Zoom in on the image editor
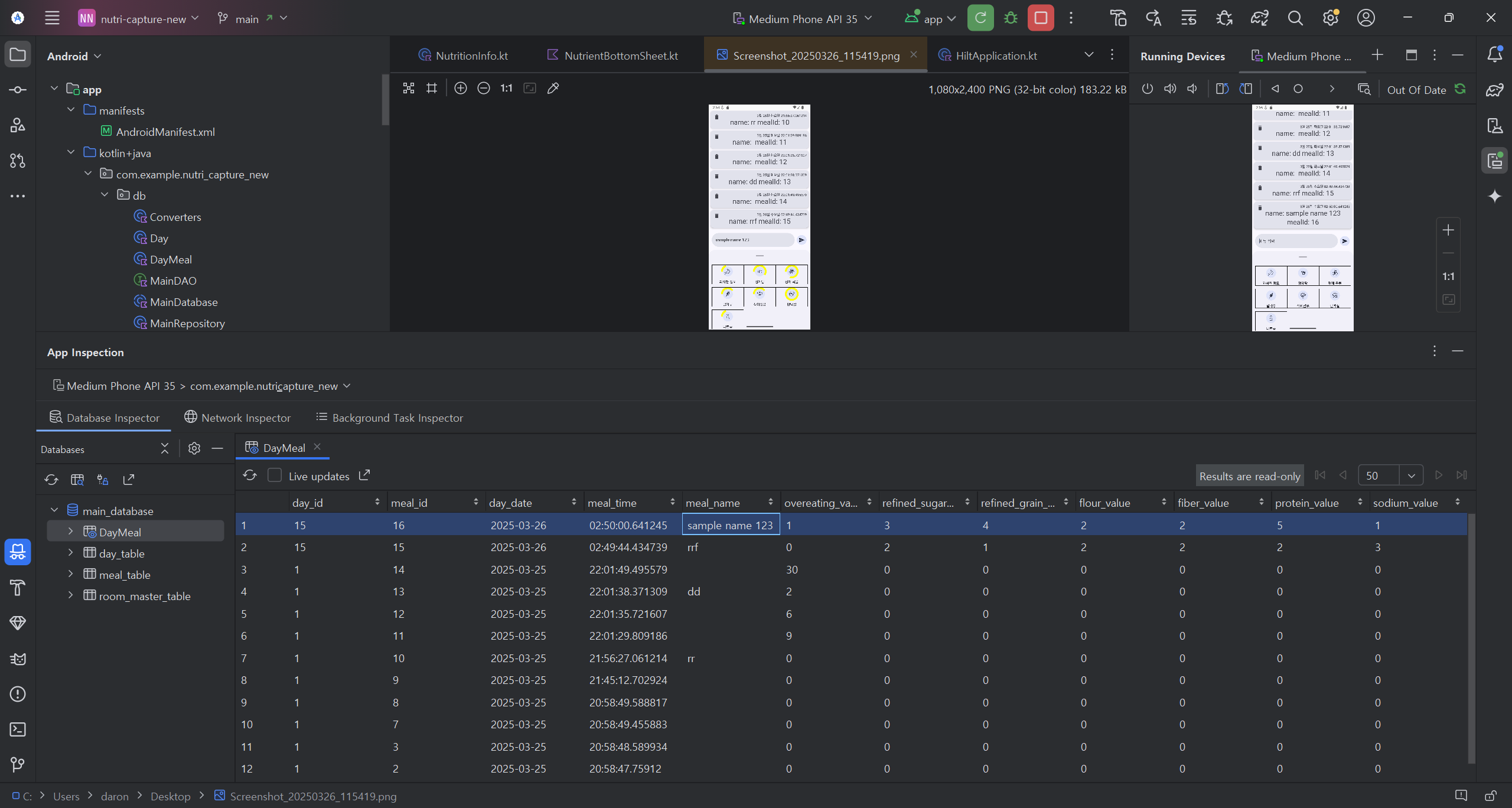The image size is (1512, 808). (x=461, y=88)
